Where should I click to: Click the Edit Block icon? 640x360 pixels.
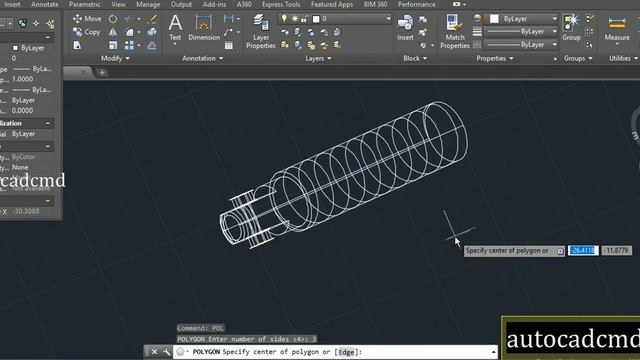click(x=423, y=32)
